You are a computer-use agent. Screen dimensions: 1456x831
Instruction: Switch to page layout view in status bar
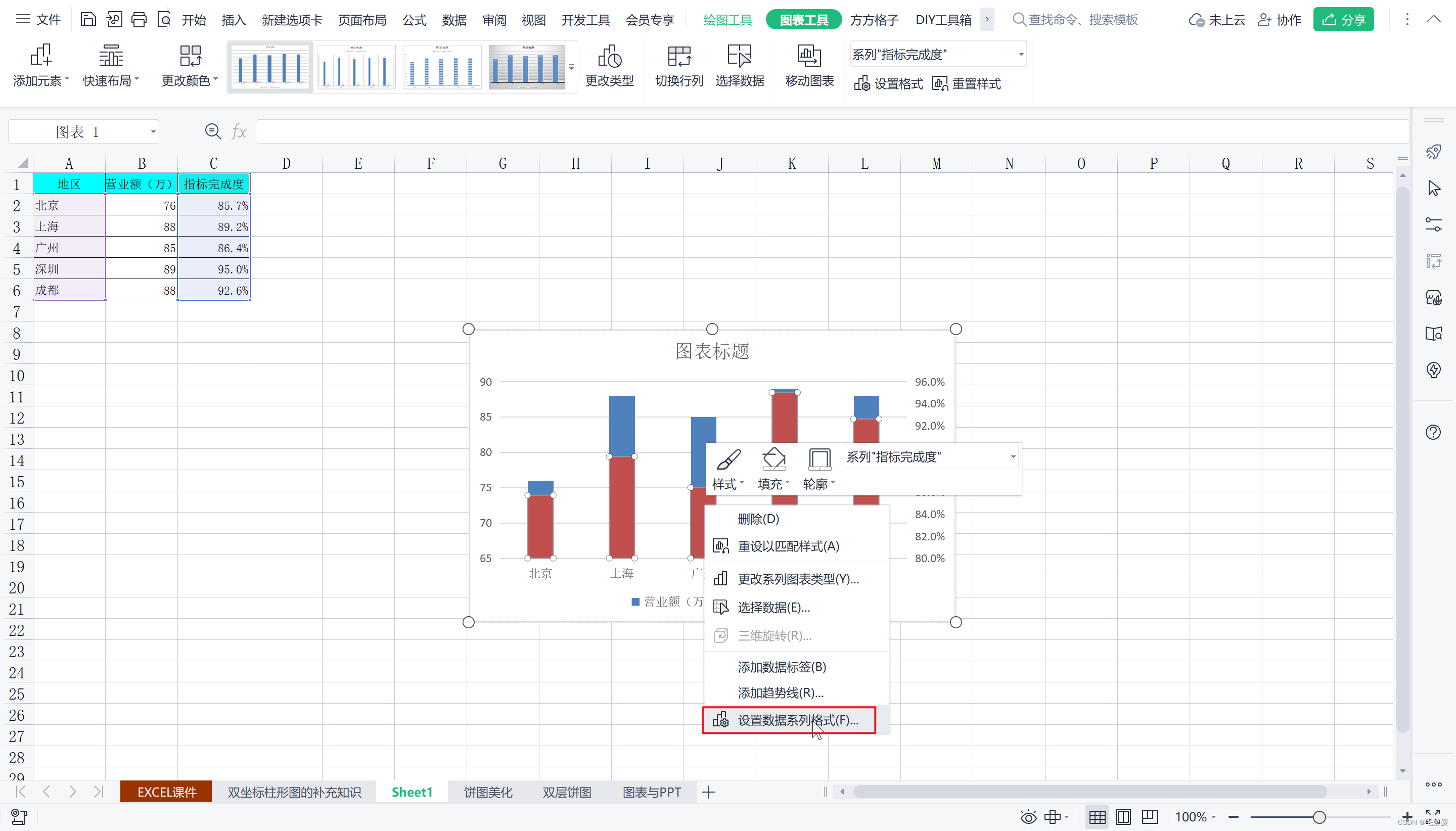click(x=1123, y=817)
